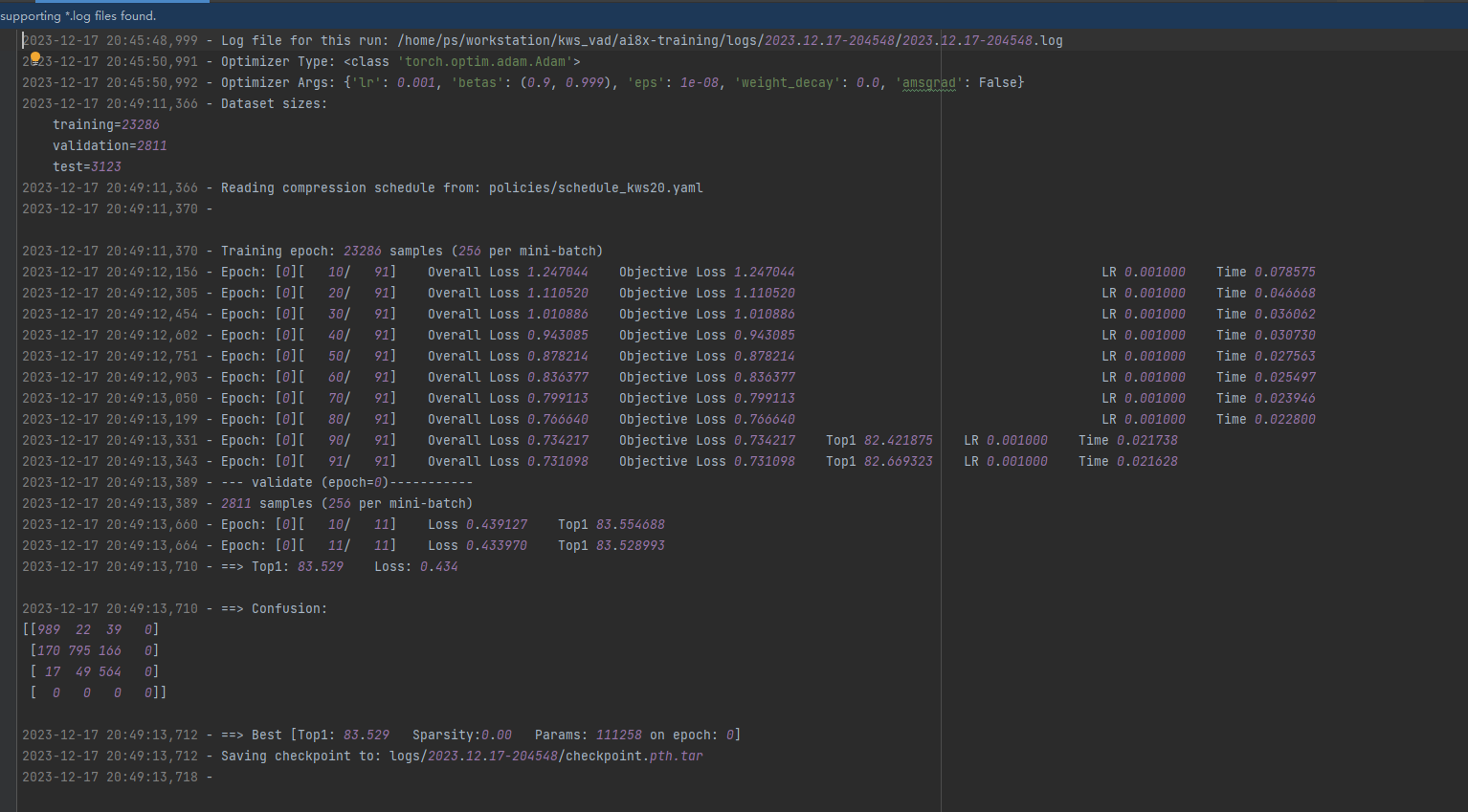The width and height of the screenshot is (1468, 812).
Task: Click Top1 value 82.669323
Action: pos(898,461)
